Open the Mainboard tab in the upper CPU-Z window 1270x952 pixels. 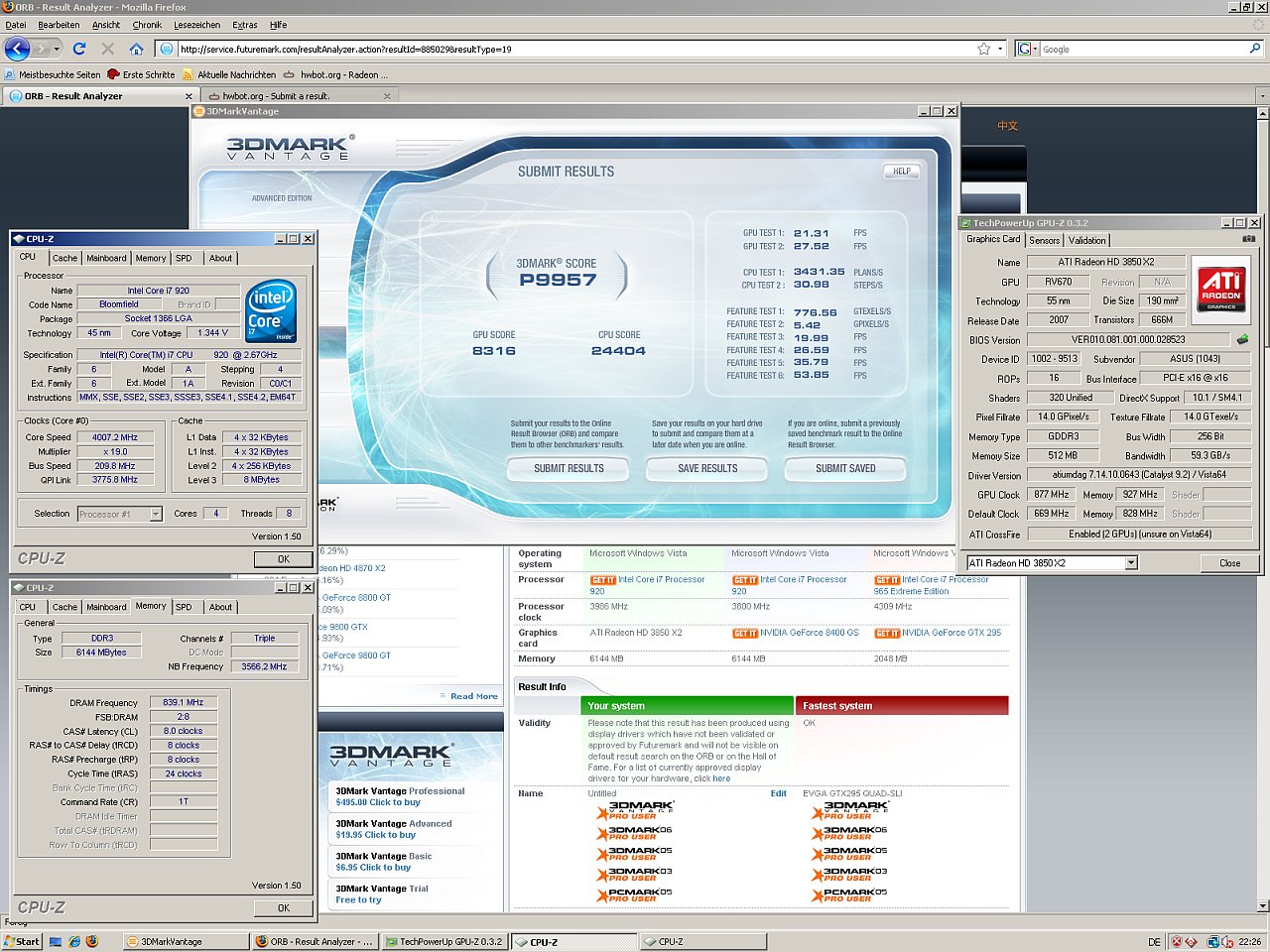tap(106, 258)
